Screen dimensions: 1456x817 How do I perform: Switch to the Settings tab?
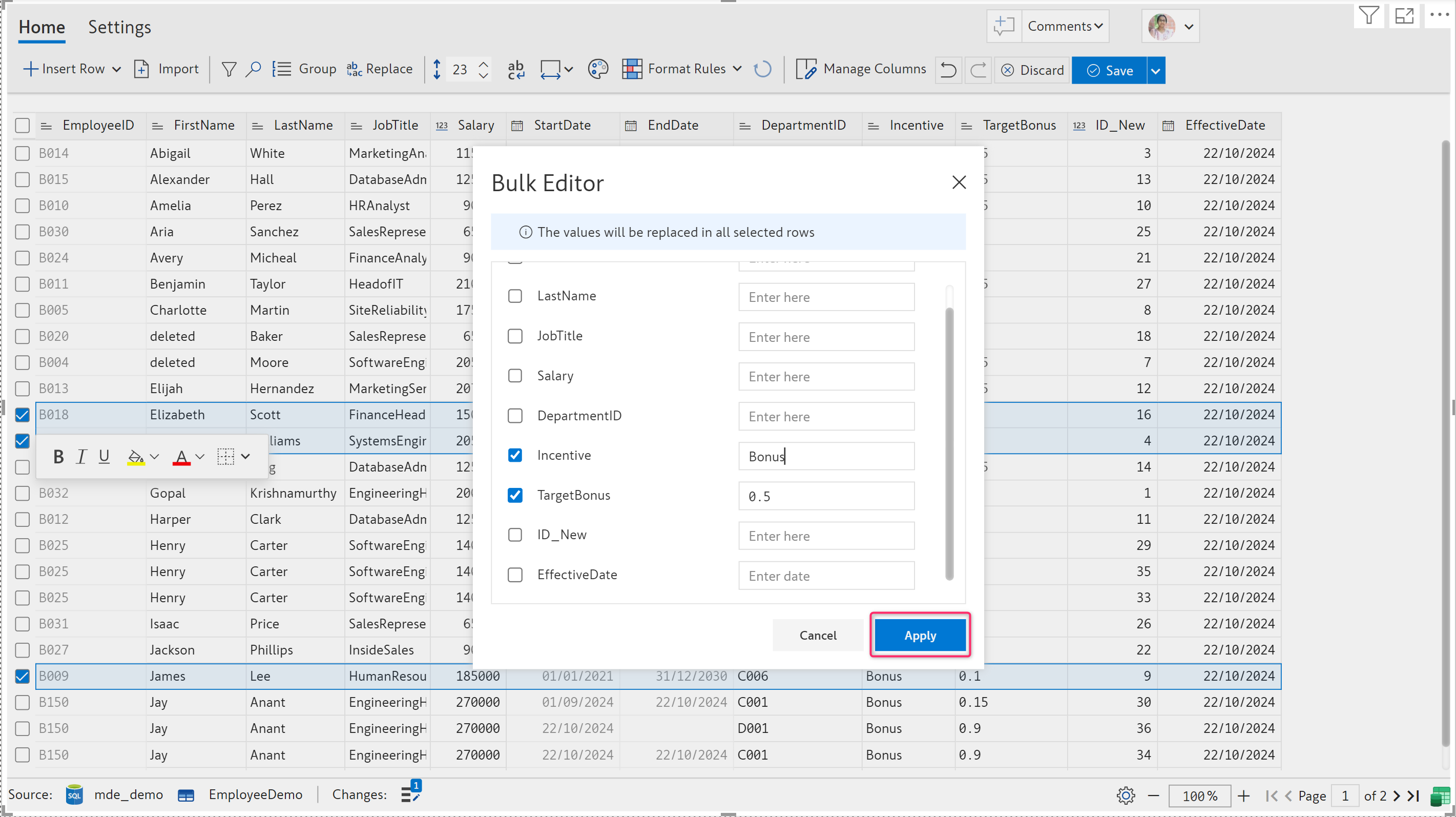coord(119,27)
